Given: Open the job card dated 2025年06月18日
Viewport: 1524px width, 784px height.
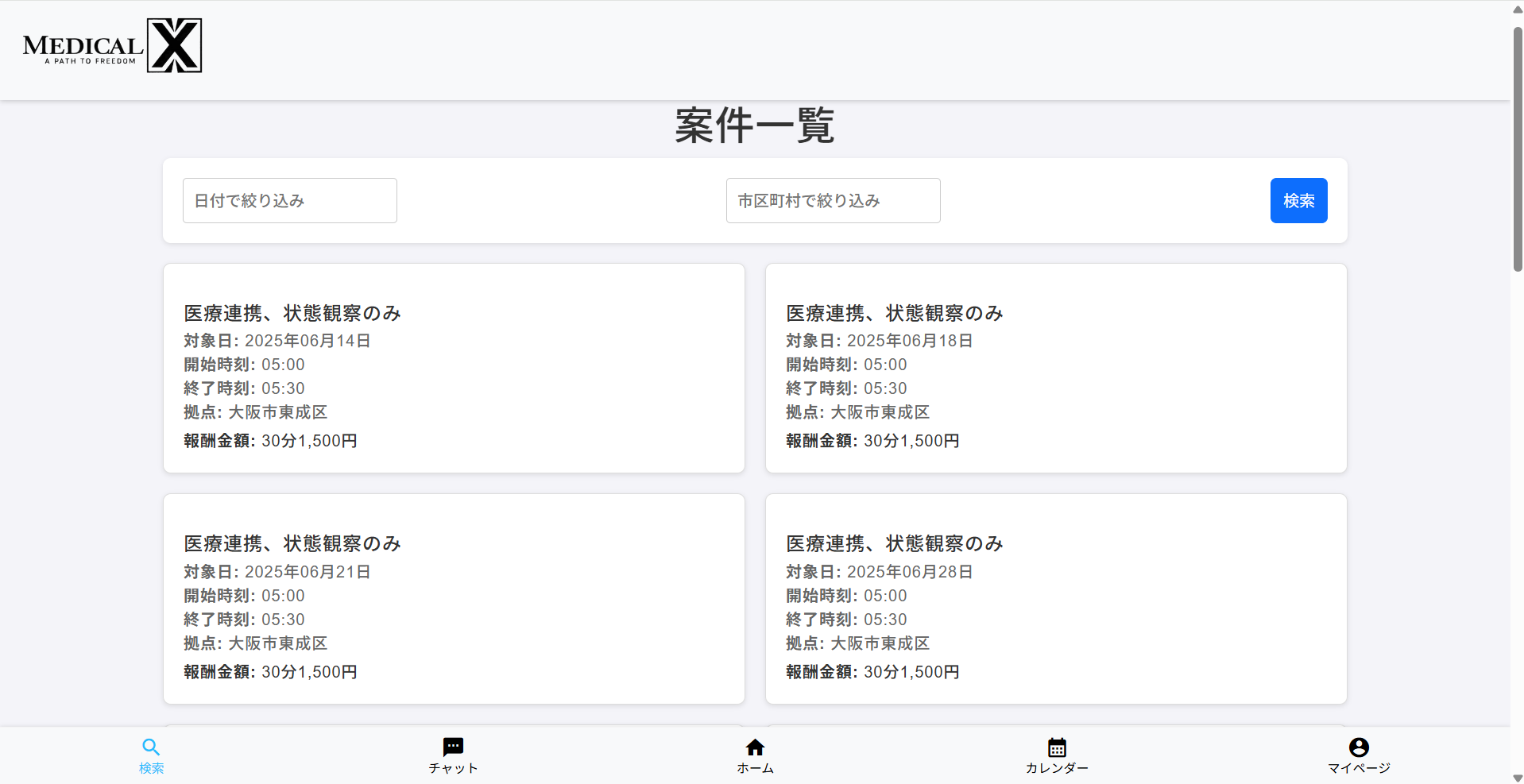Looking at the screenshot, I should coord(1056,369).
